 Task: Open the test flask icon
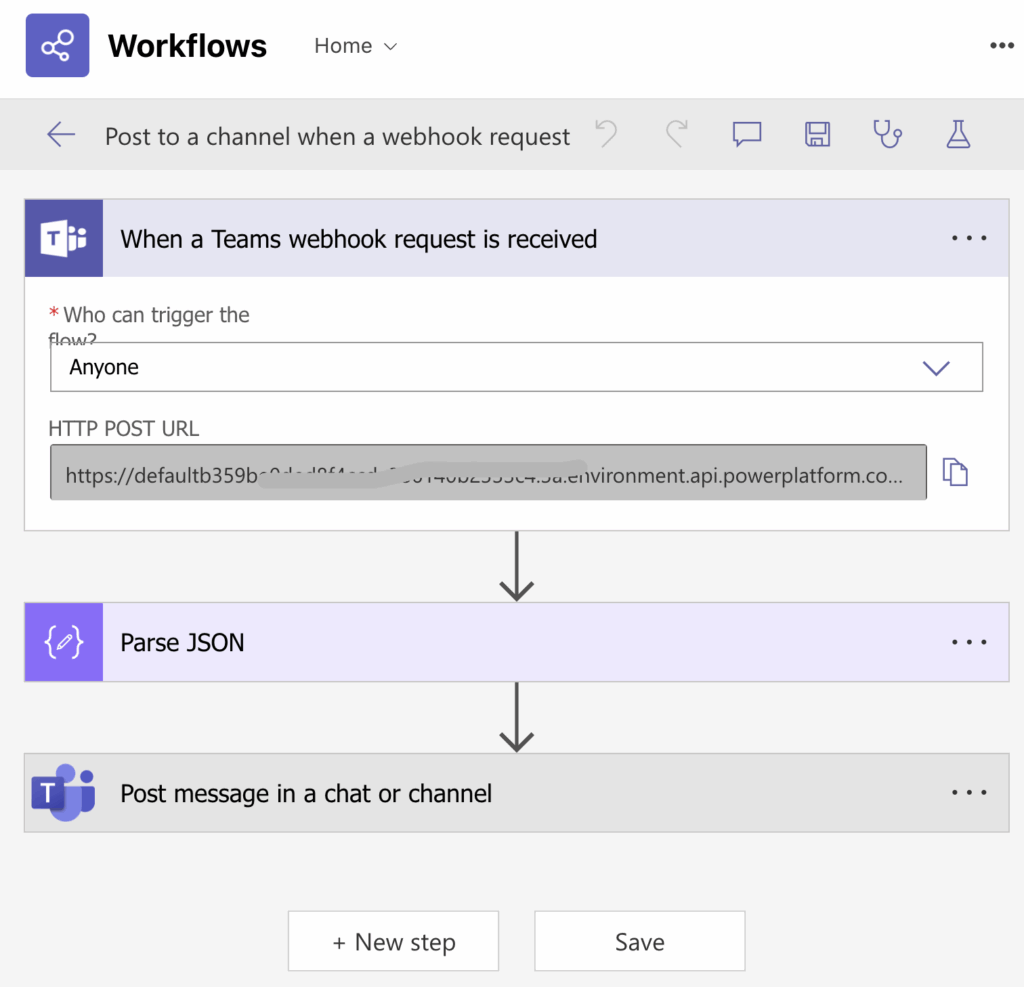click(x=958, y=135)
